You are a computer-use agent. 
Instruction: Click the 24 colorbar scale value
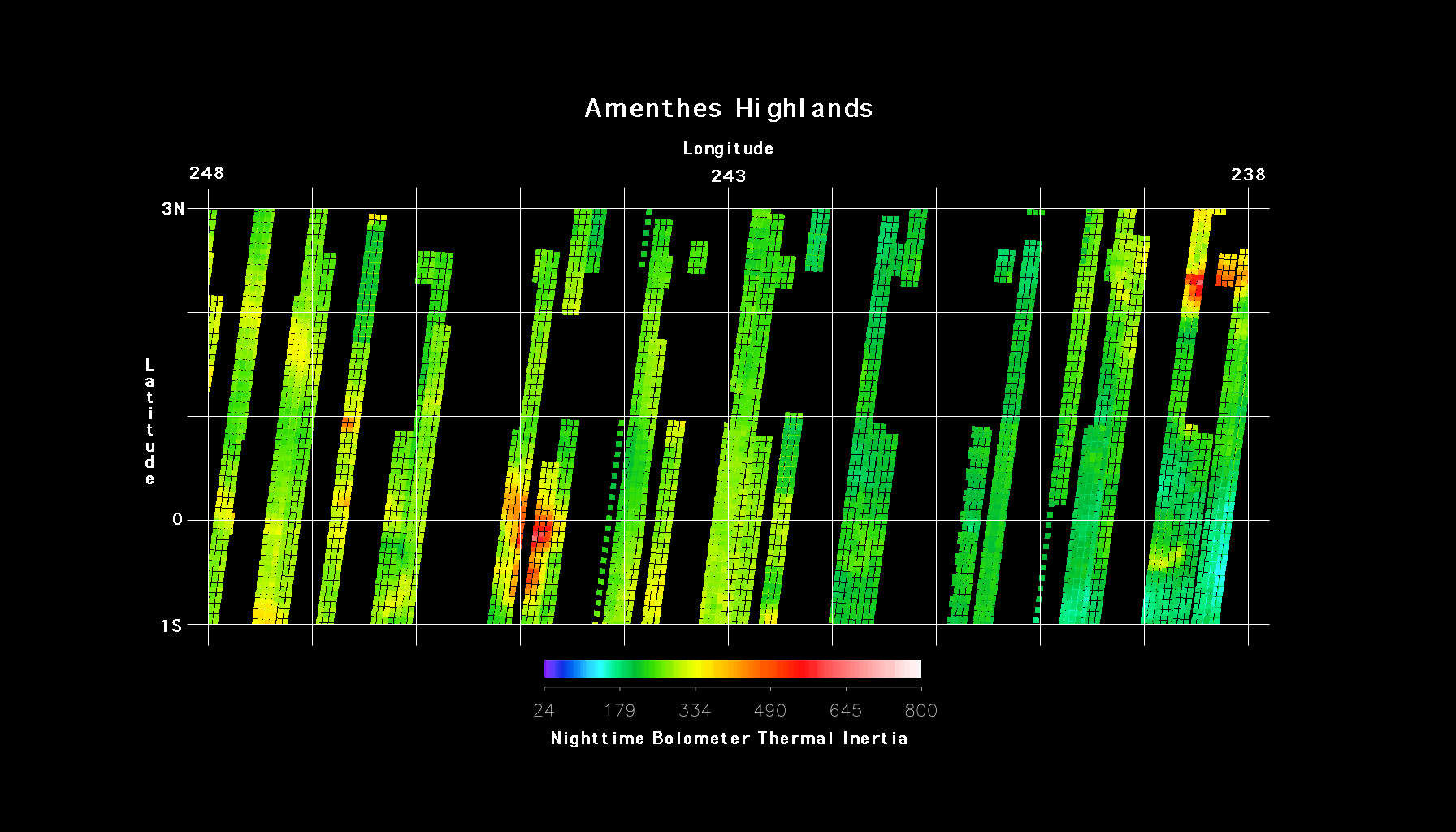click(x=544, y=711)
